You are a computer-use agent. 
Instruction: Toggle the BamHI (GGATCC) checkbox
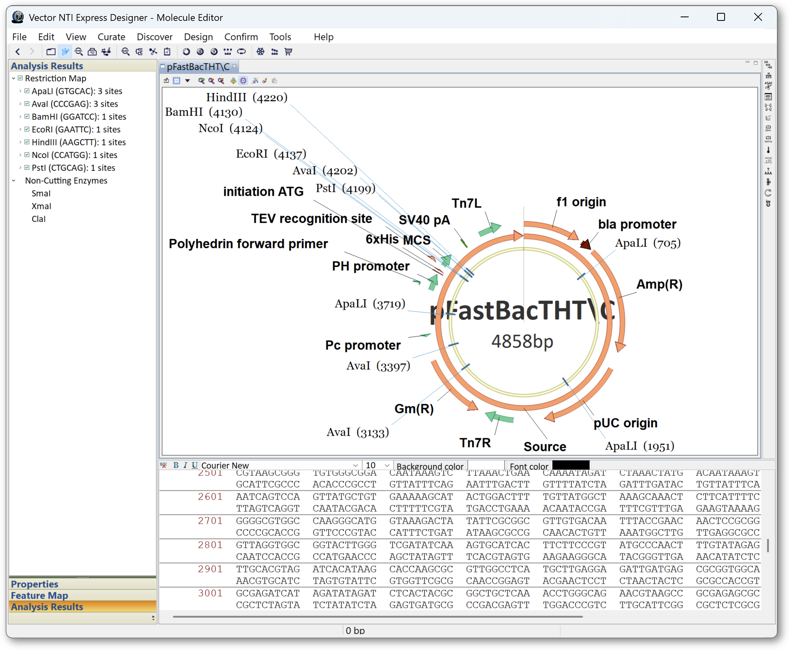click(x=27, y=116)
